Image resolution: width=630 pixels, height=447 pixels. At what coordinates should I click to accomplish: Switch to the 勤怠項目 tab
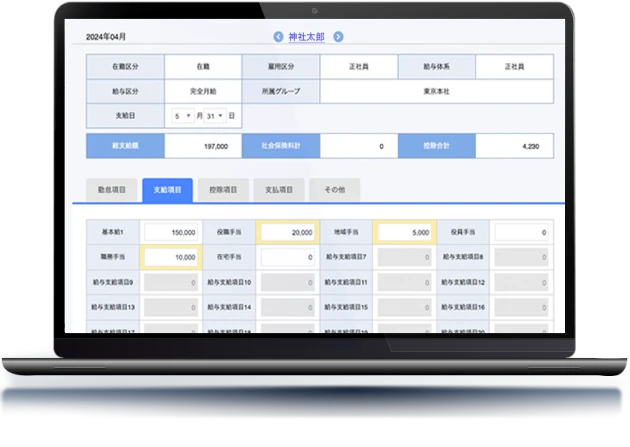click(112, 189)
